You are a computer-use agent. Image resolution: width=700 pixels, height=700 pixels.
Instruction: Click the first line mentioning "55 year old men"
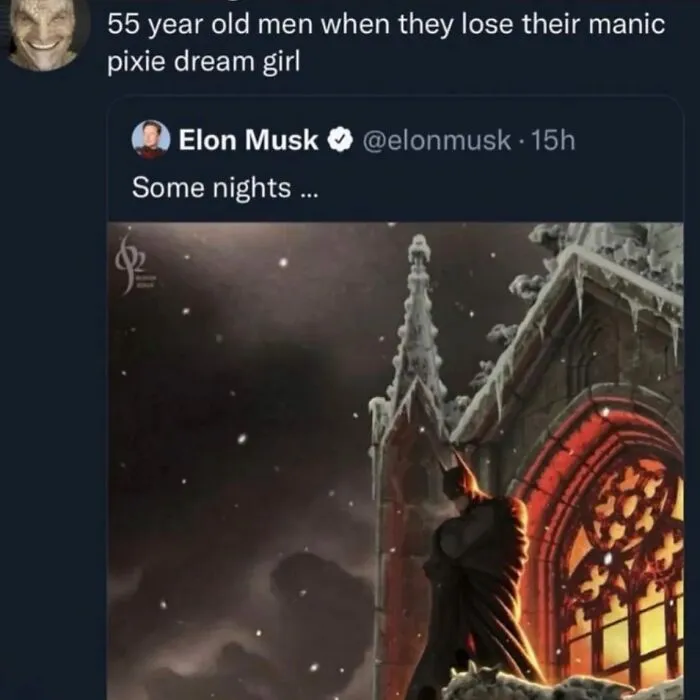tap(386, 25)
